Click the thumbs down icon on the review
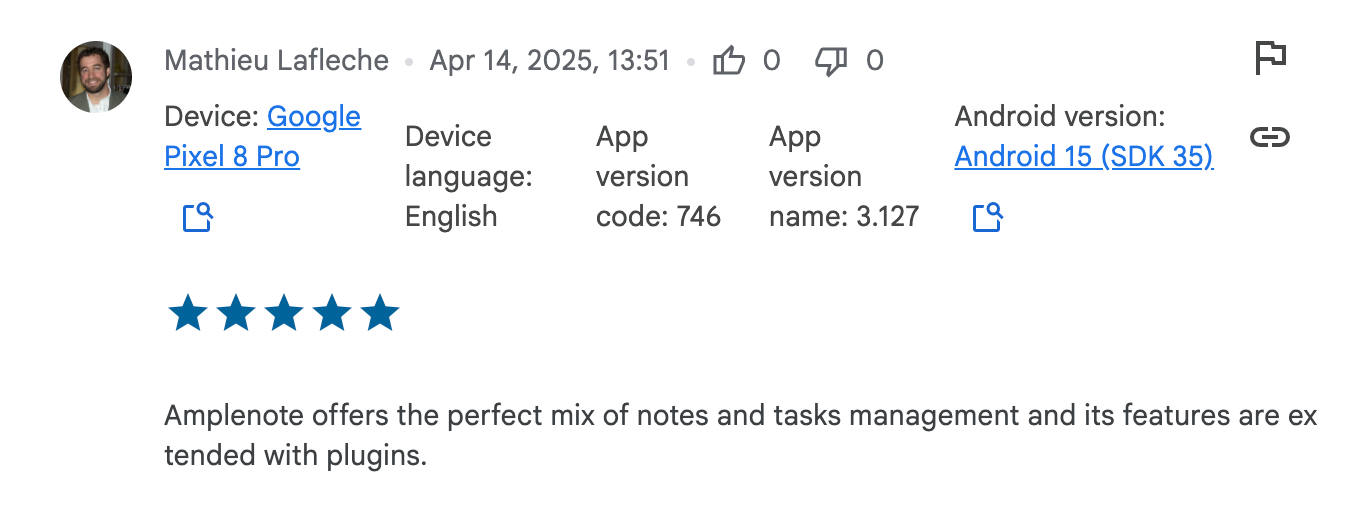Image resolution: width=1366 pixels, height=522 pixels. tap(831, 62)
